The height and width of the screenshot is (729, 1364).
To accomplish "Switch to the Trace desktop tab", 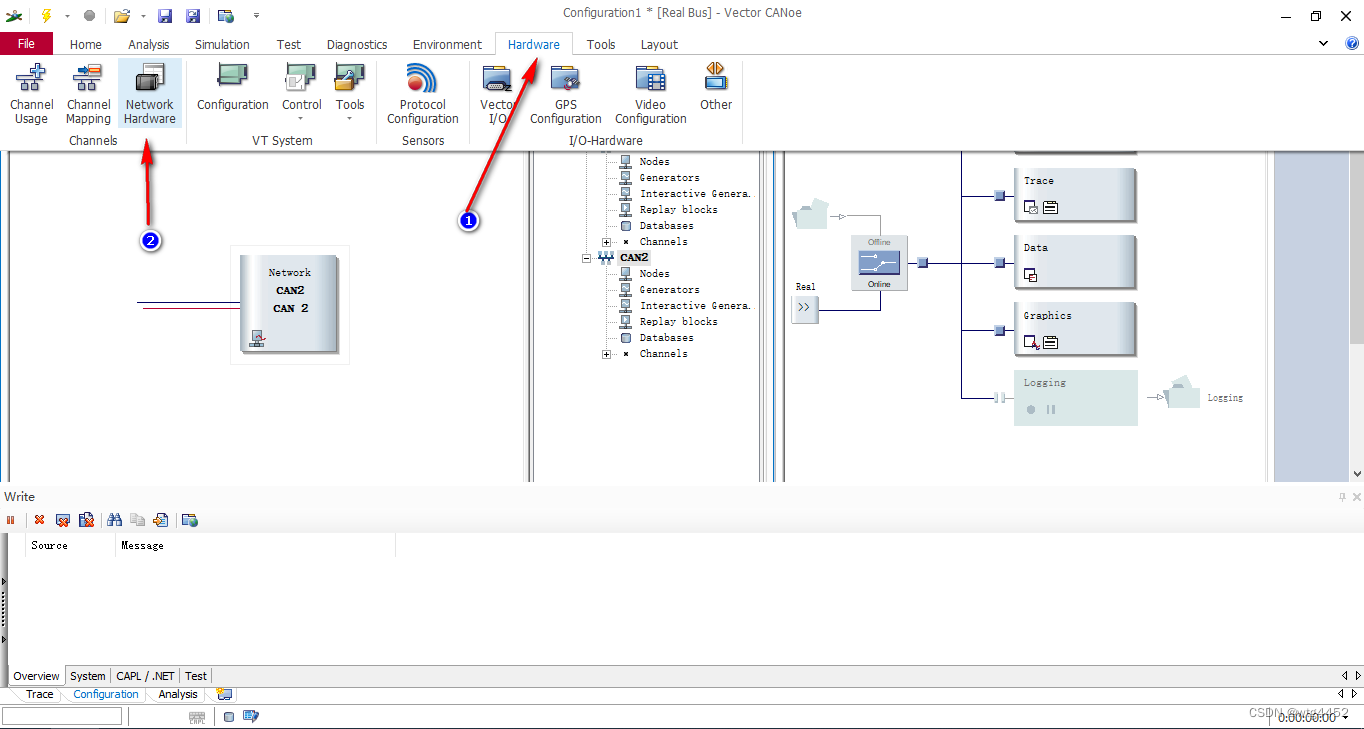I will coord(40,694).
